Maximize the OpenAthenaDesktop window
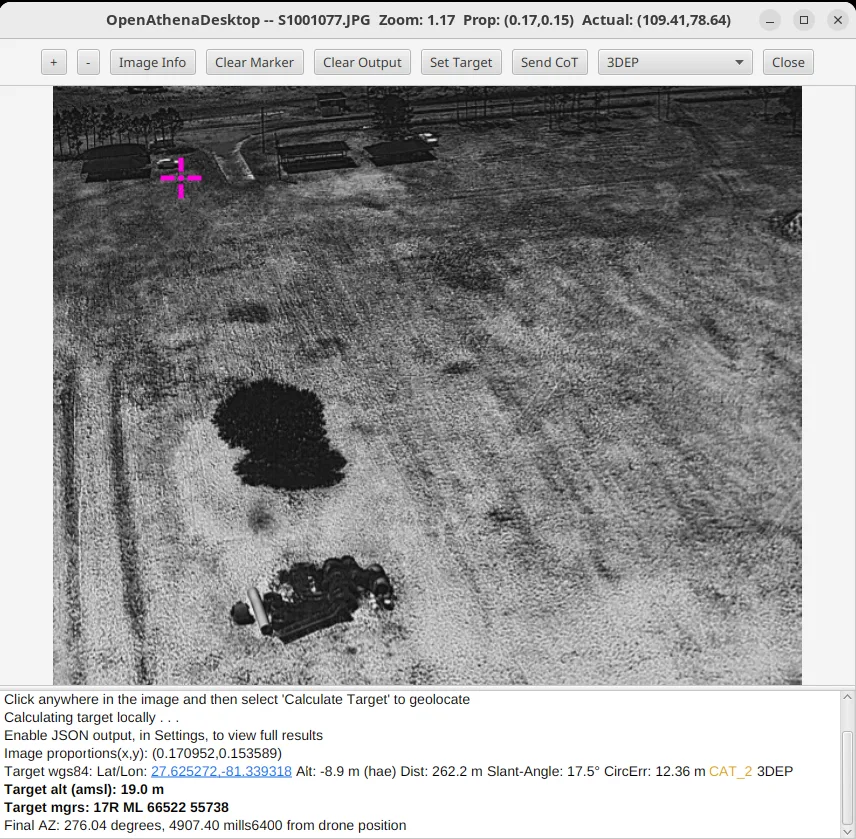Image resolution: width=856 pixels, height=839 pixels. click(803, 20)
